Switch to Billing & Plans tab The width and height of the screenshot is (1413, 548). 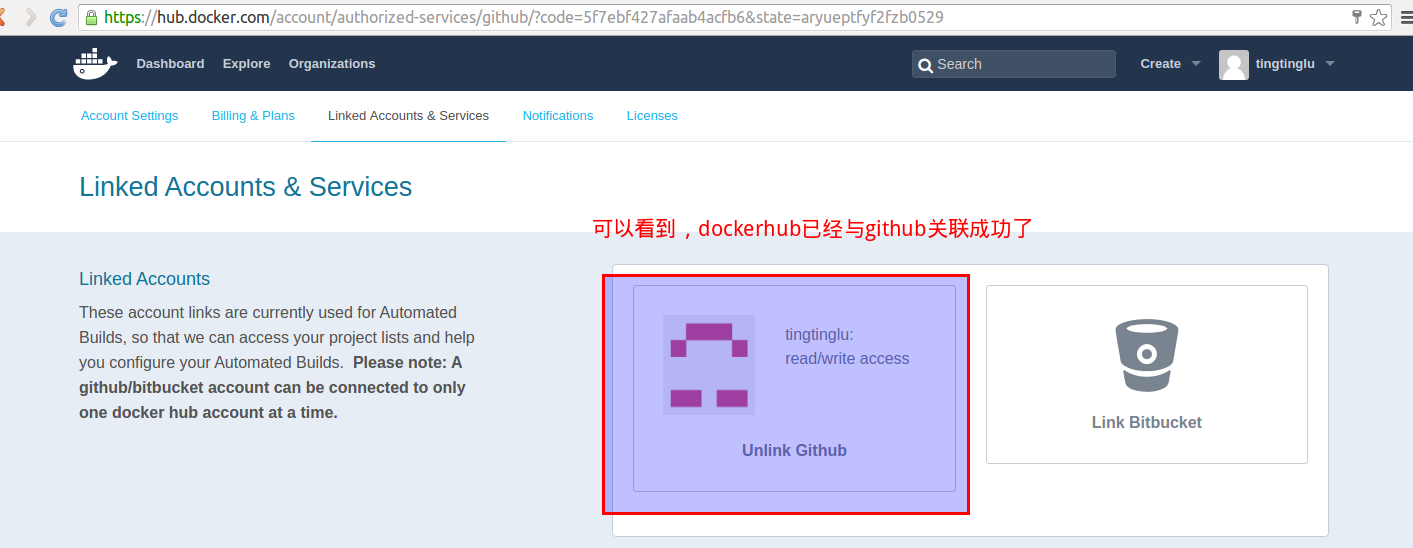tap(253, 116)
